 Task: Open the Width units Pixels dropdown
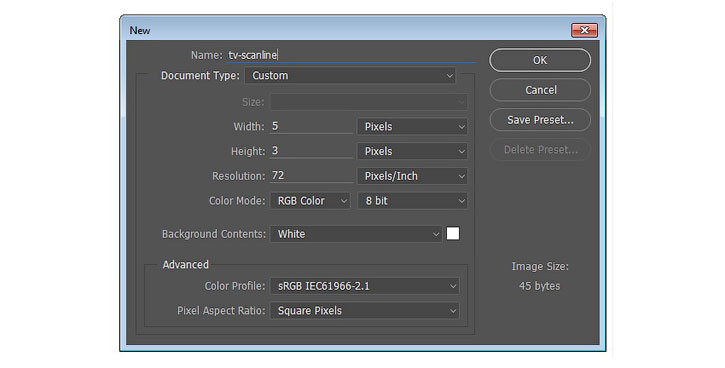click(412, 127)
